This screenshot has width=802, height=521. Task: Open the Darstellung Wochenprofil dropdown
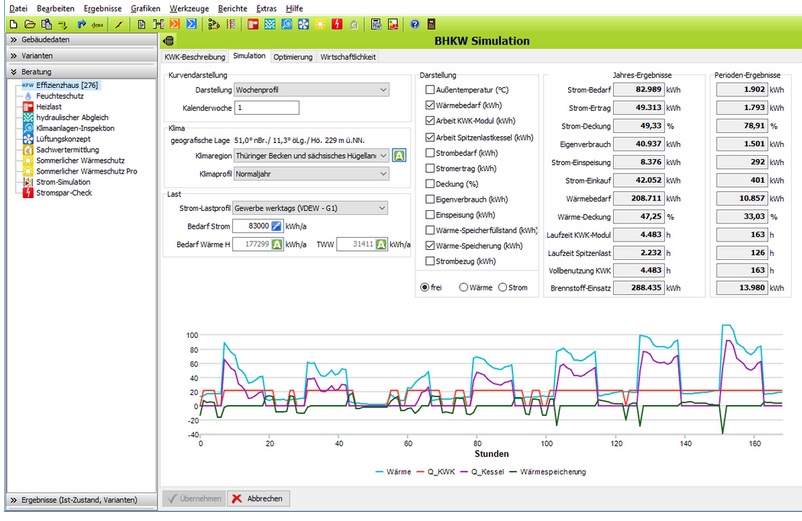pyautogui.click(x=311, y=90)
